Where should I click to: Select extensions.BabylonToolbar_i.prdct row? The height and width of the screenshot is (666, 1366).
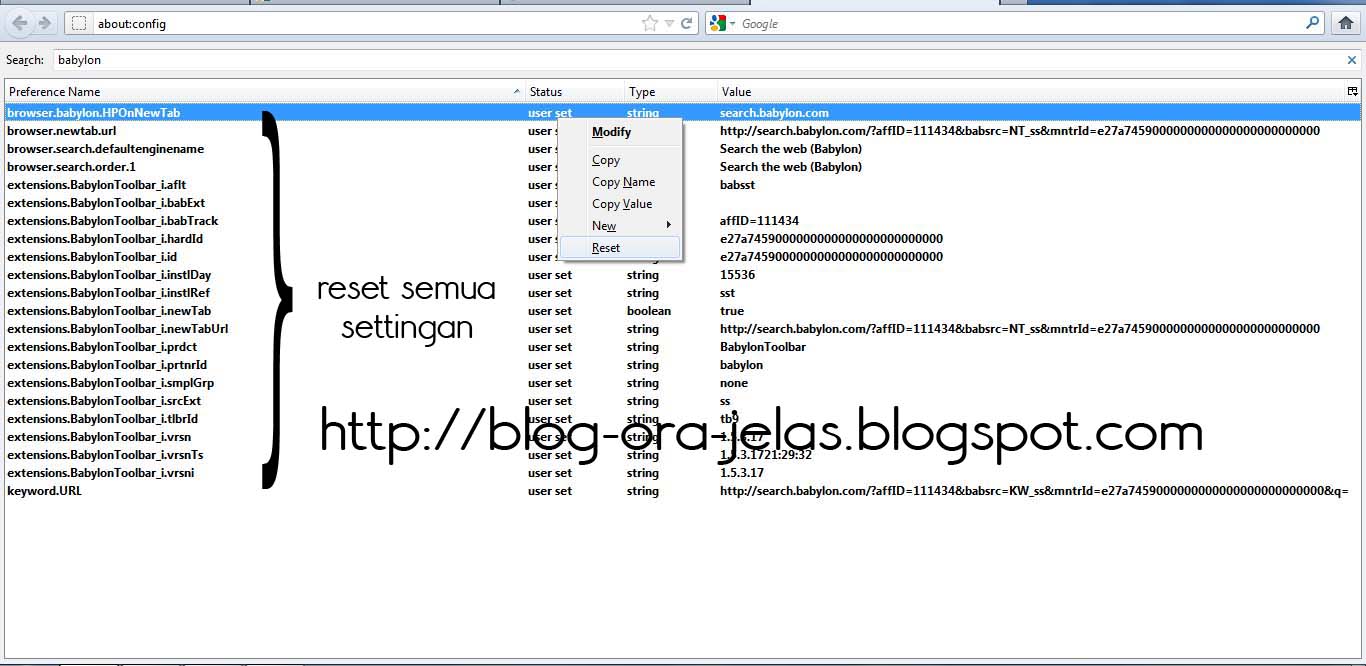pyautogui.click(x=682, y=347)
